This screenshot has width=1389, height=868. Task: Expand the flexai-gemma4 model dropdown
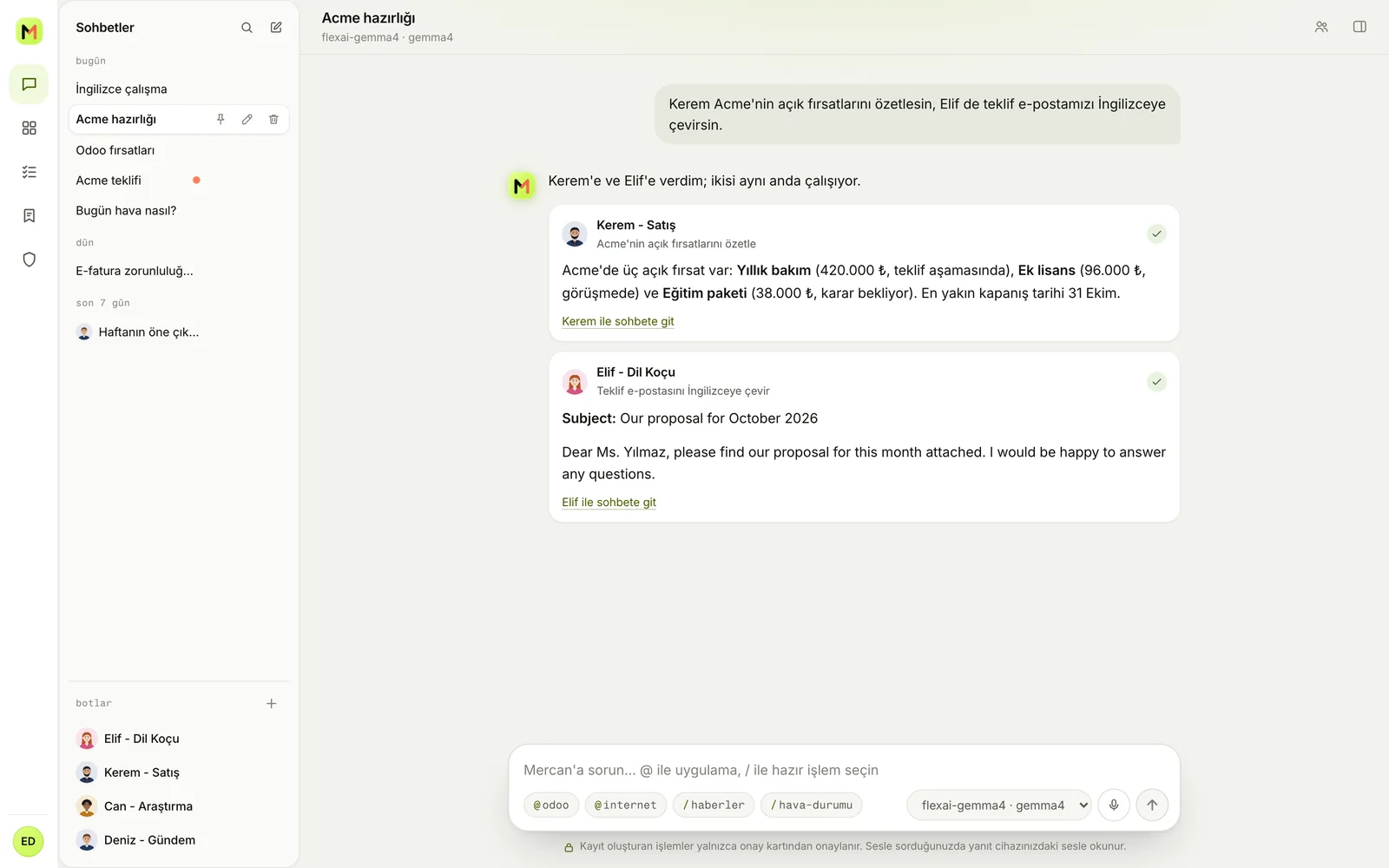[x=999, y=805]
